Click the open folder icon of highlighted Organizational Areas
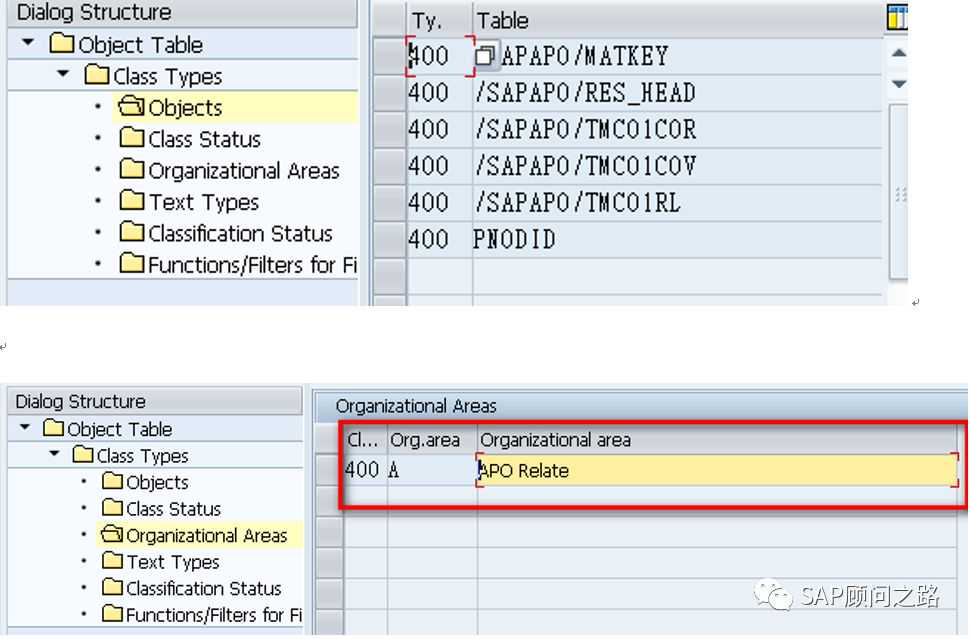The height and width of the screenshot is (639, 971). 112,535
